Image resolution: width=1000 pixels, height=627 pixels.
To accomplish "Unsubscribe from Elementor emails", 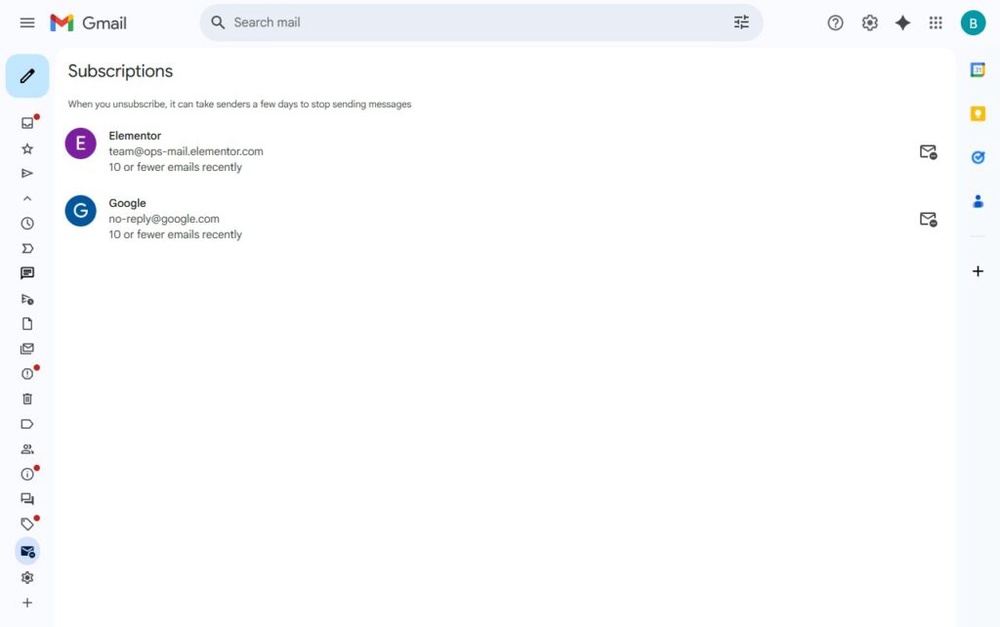I will tap(928, 152).
